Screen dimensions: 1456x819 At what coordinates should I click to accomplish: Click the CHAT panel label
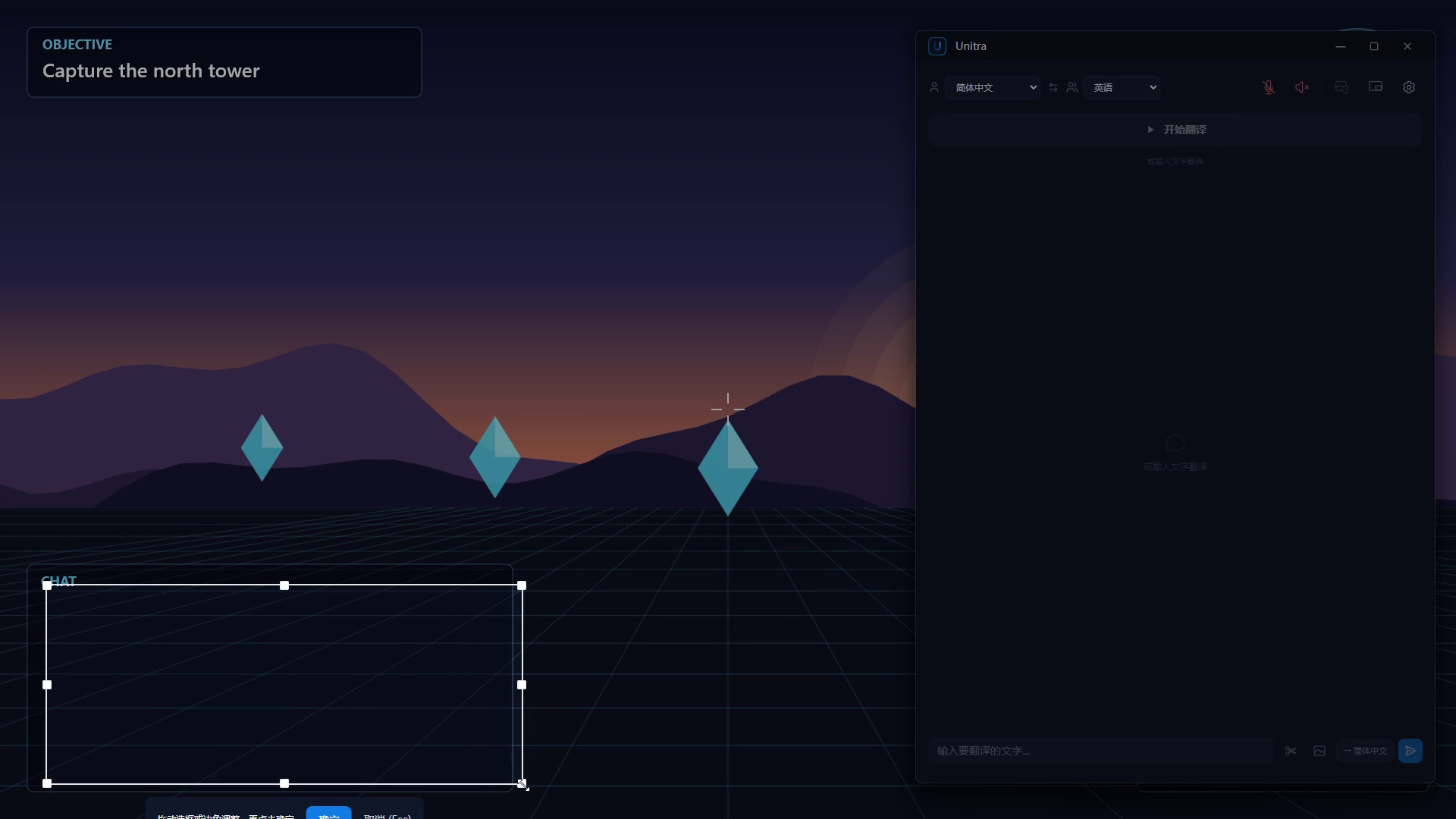tap(59, 581)
